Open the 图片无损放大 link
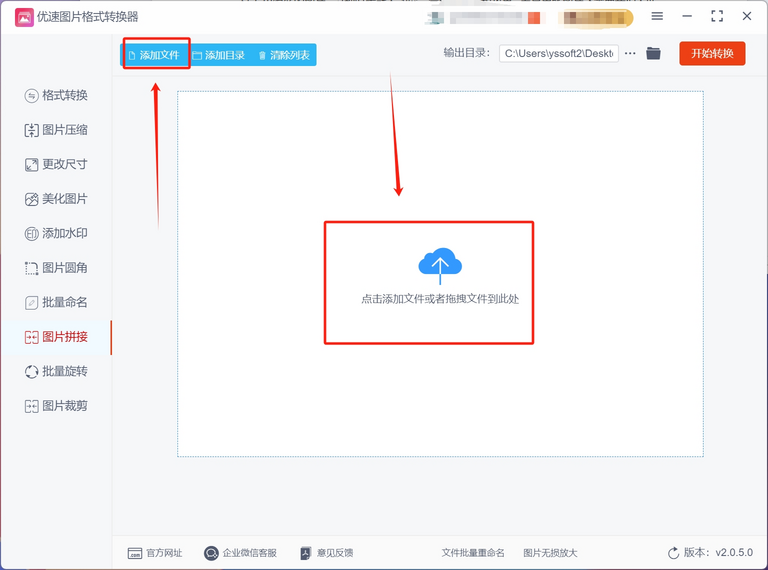Viewport: 768px width, 570px height. tap(550, 553)
